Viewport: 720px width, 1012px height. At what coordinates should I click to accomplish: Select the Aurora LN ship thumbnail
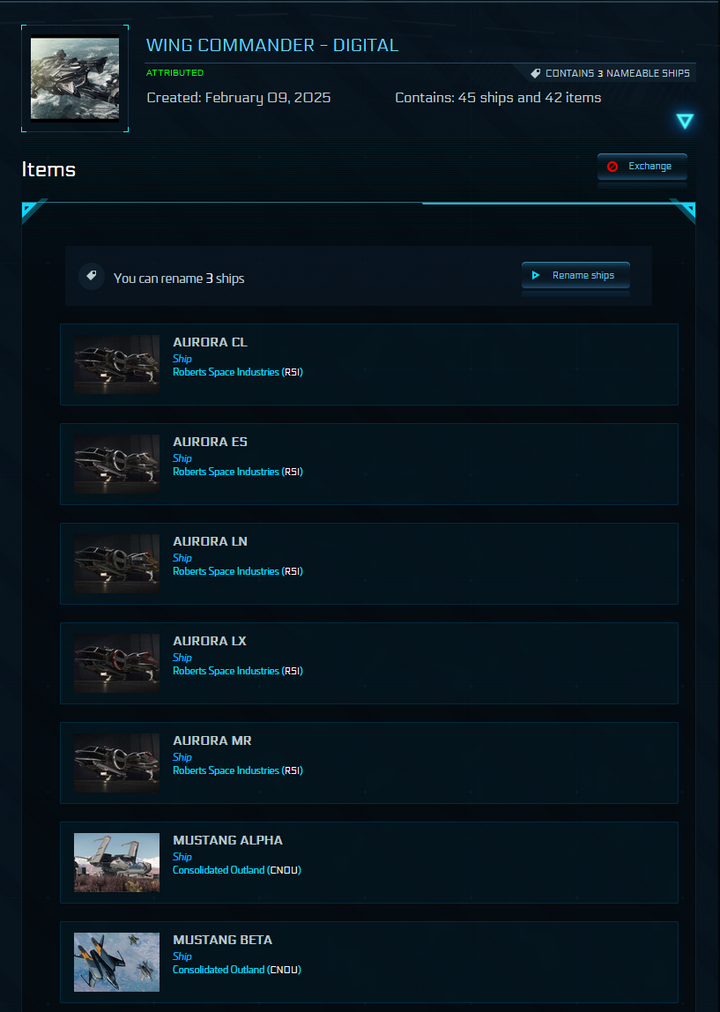(x=117, y=563)
